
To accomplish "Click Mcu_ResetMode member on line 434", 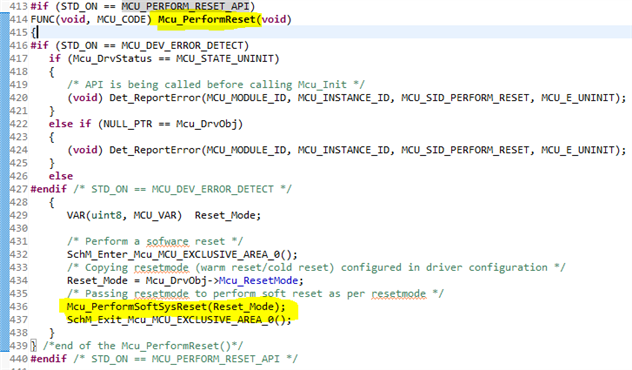I will click(x=258, y=281).
